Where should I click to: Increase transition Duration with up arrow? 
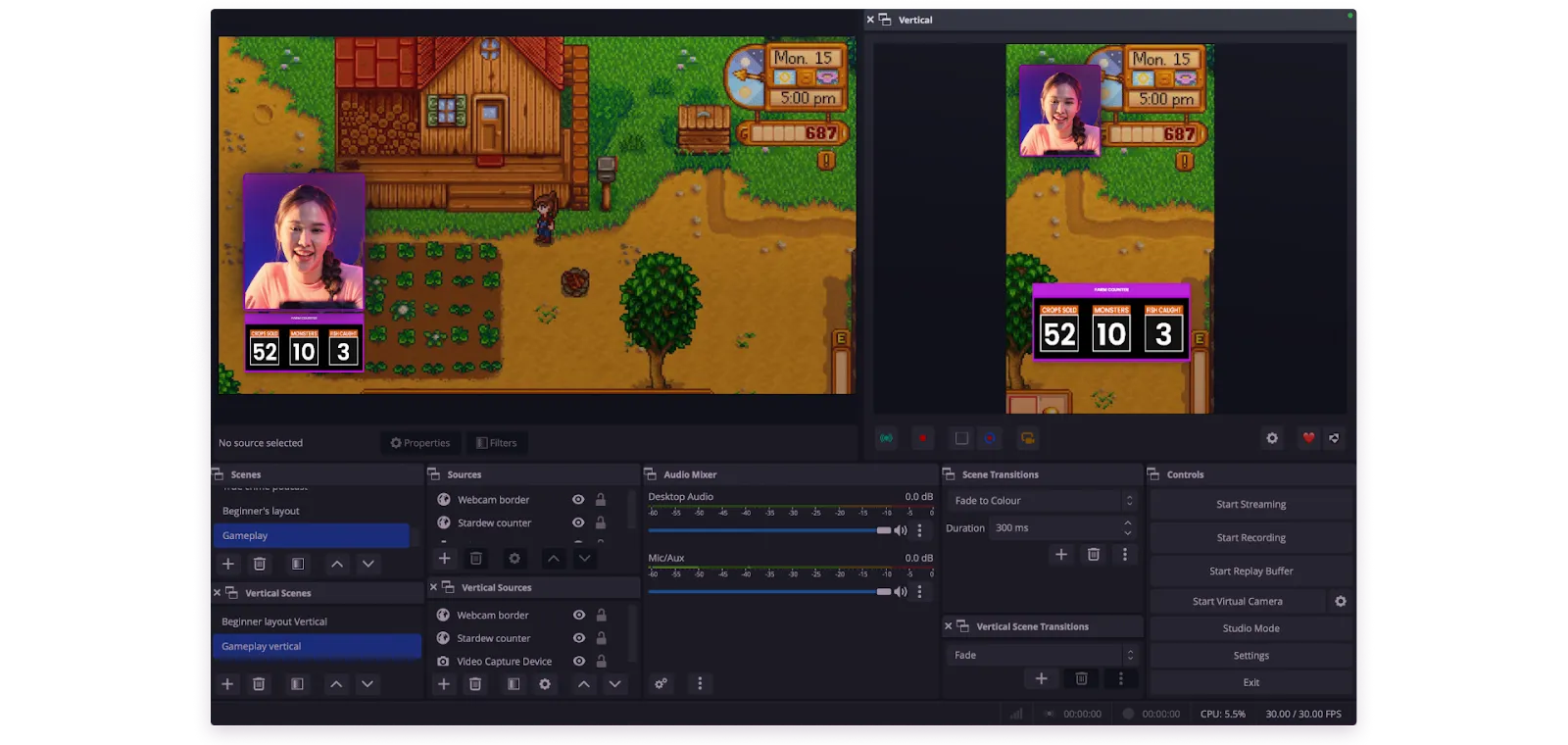click(1128, 522)
